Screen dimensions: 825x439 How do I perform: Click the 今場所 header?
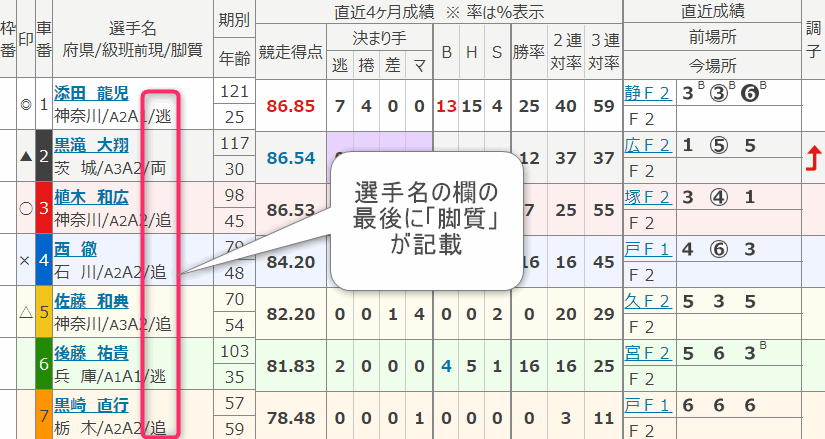(x=712, y=66)
